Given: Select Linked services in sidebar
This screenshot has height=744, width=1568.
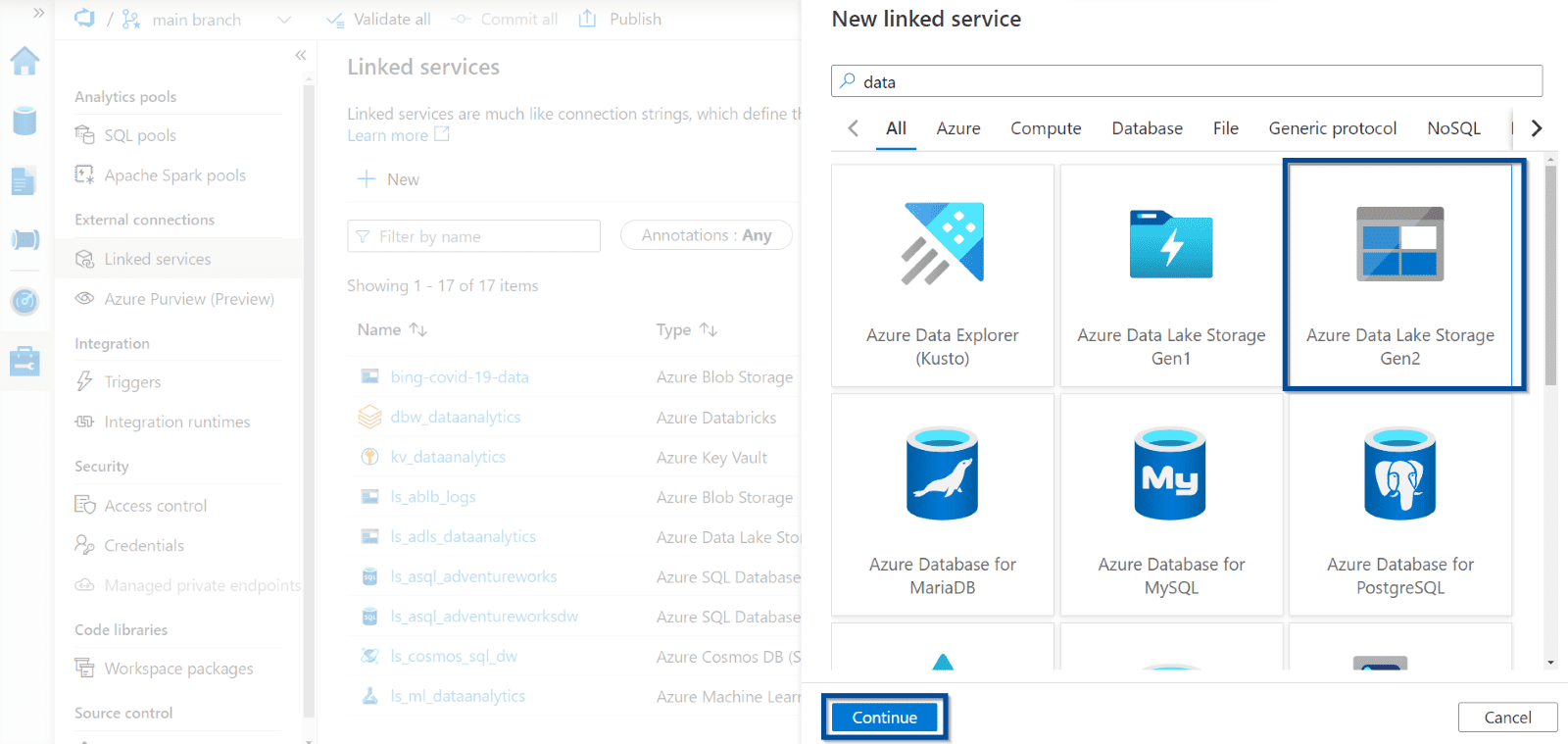Looking at the screenshot, I should pyautogui.click(x=178, y=259).
